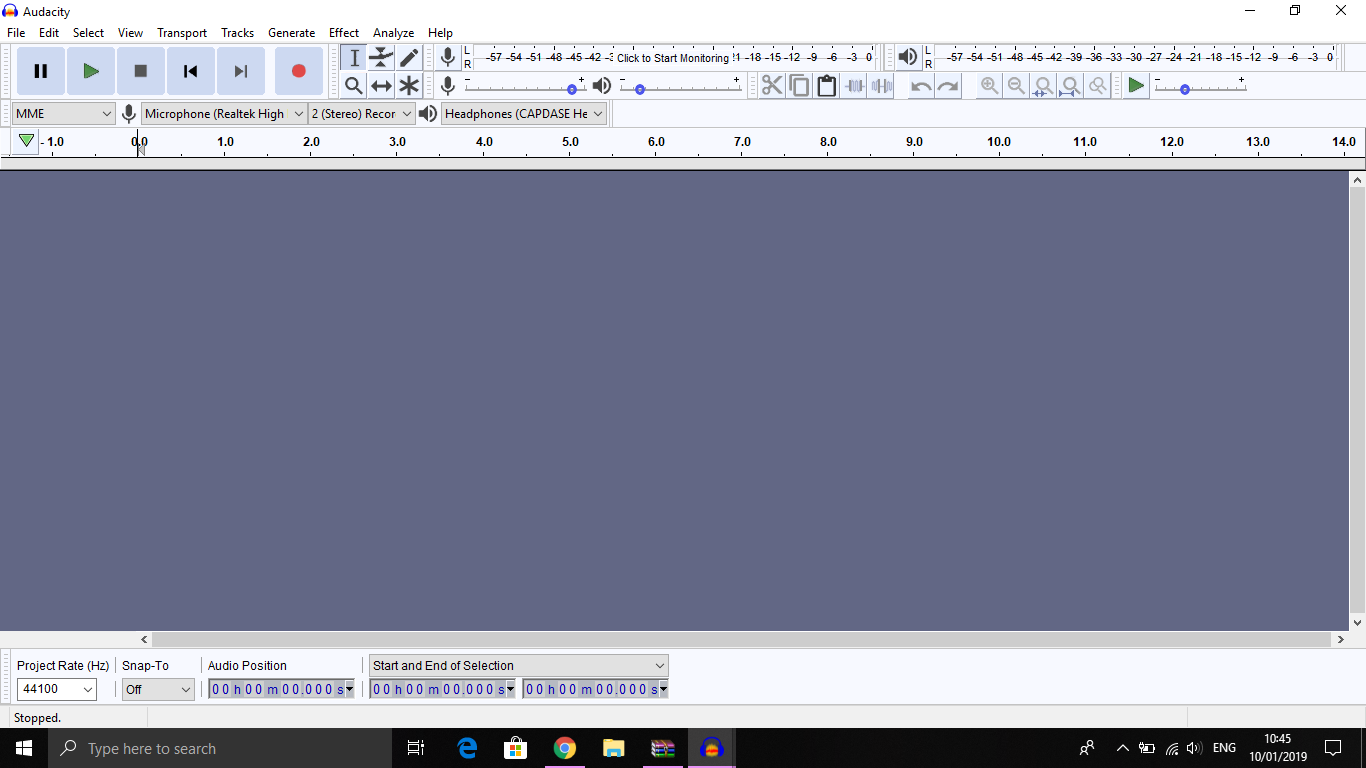Click the Paste clipboard icon
Viewport: 1366px width, 768px height.
click(826, 86)
